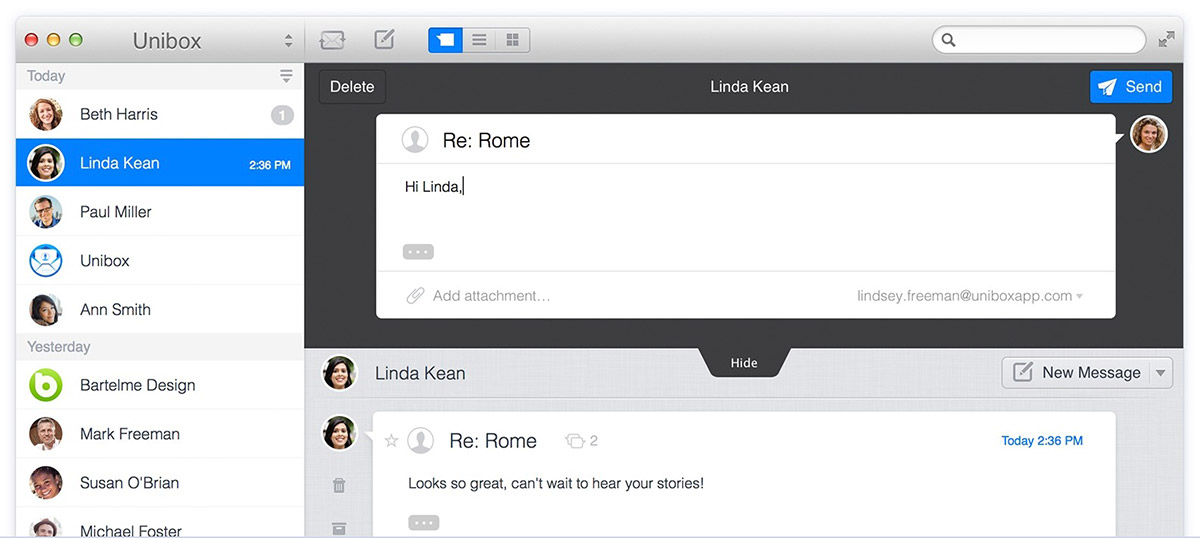Switch to conversation view mode
The width and height of the screenshot is (1200, 538).
pos(446,40)
